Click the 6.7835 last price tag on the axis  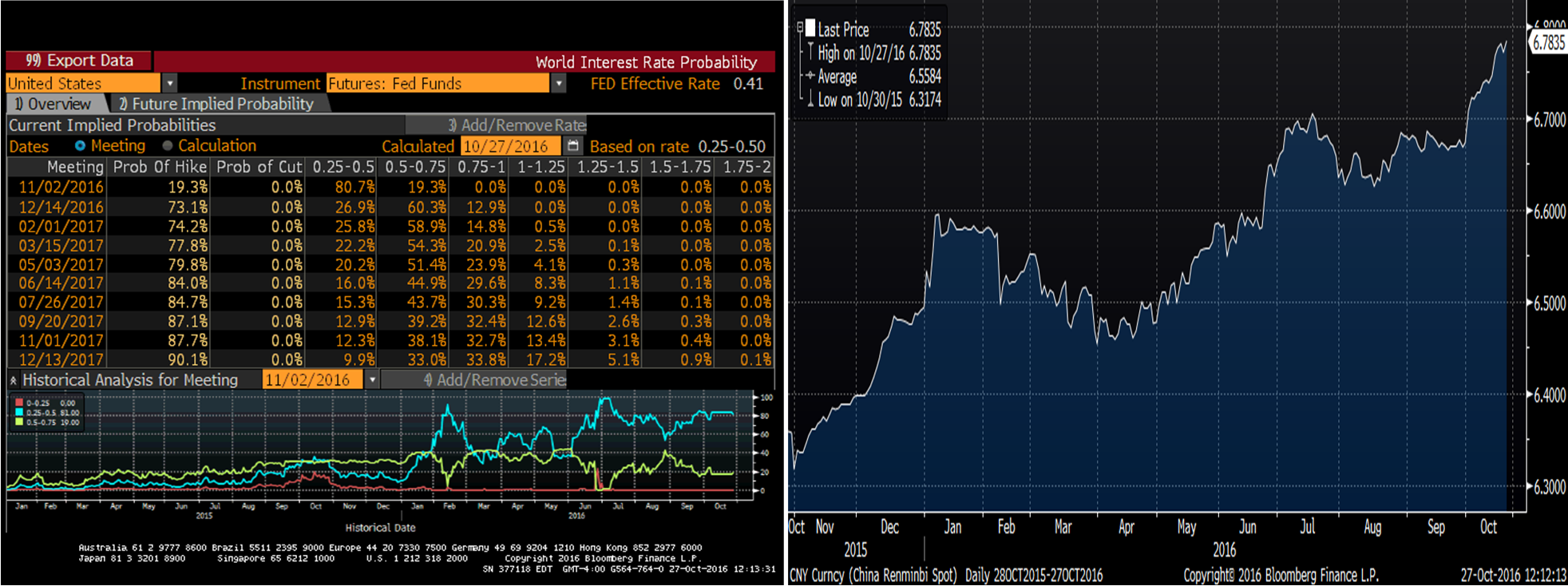(1548, 43)
